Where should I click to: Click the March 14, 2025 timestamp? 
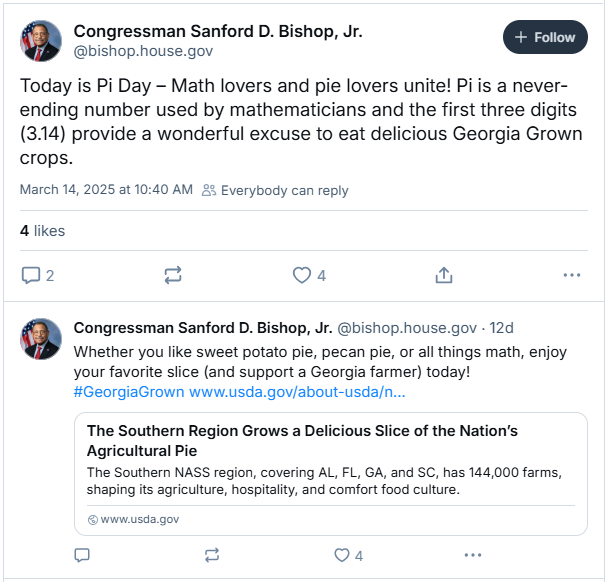[106, 190]
